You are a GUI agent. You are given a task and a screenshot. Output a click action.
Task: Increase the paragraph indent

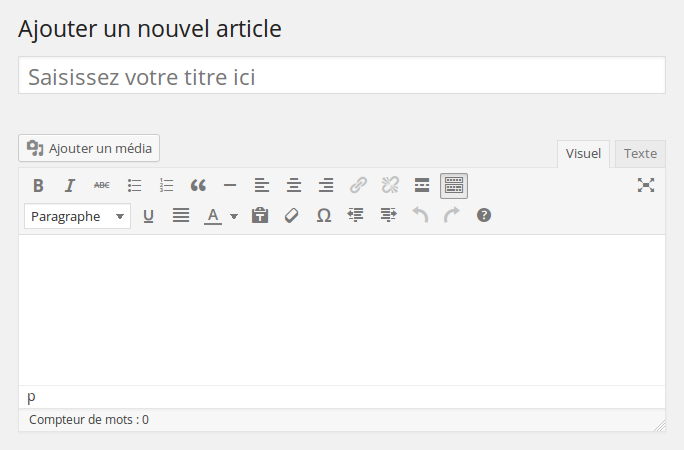click(x=388, y=216)
